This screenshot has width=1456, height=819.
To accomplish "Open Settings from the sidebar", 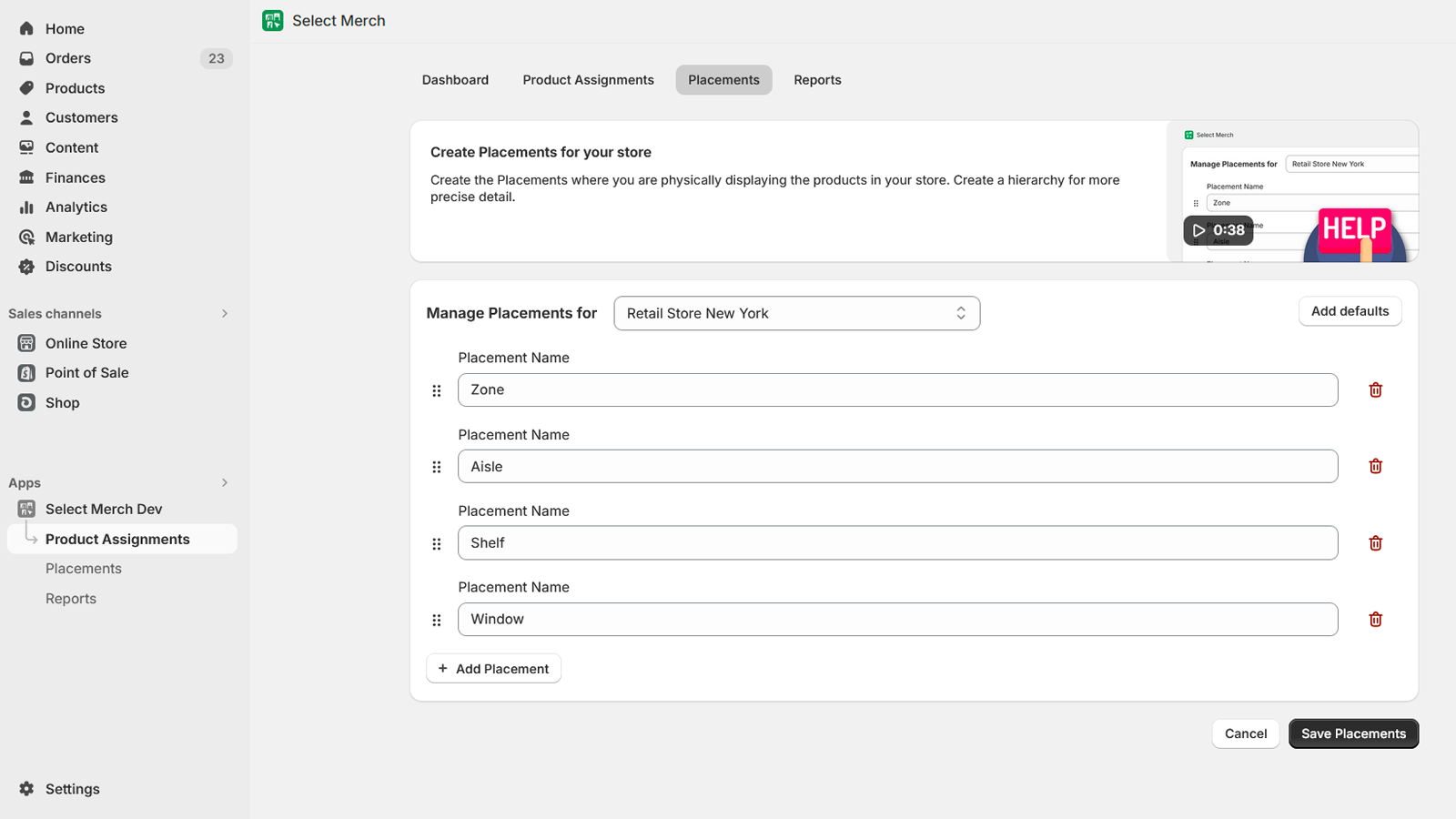I will pos(72,789).
